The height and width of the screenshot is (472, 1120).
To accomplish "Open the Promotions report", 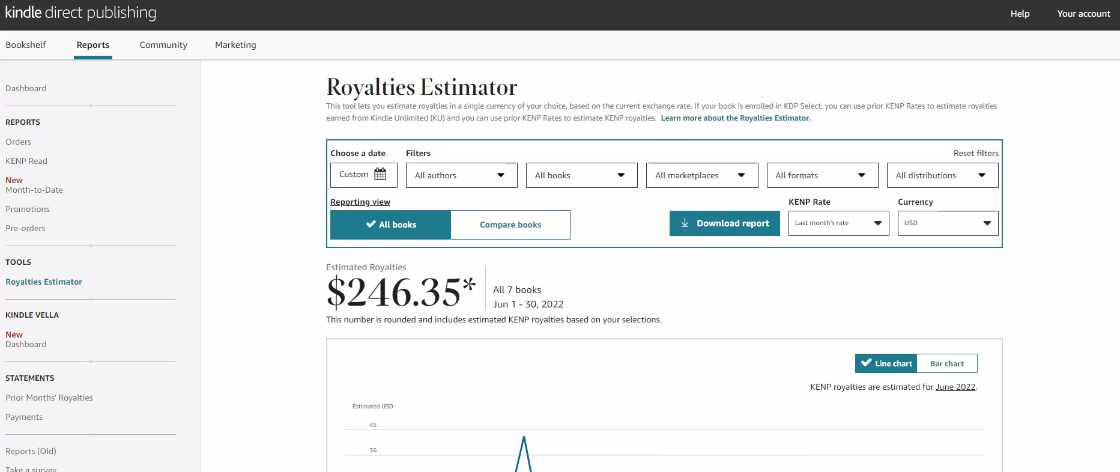I will (27, 209).
